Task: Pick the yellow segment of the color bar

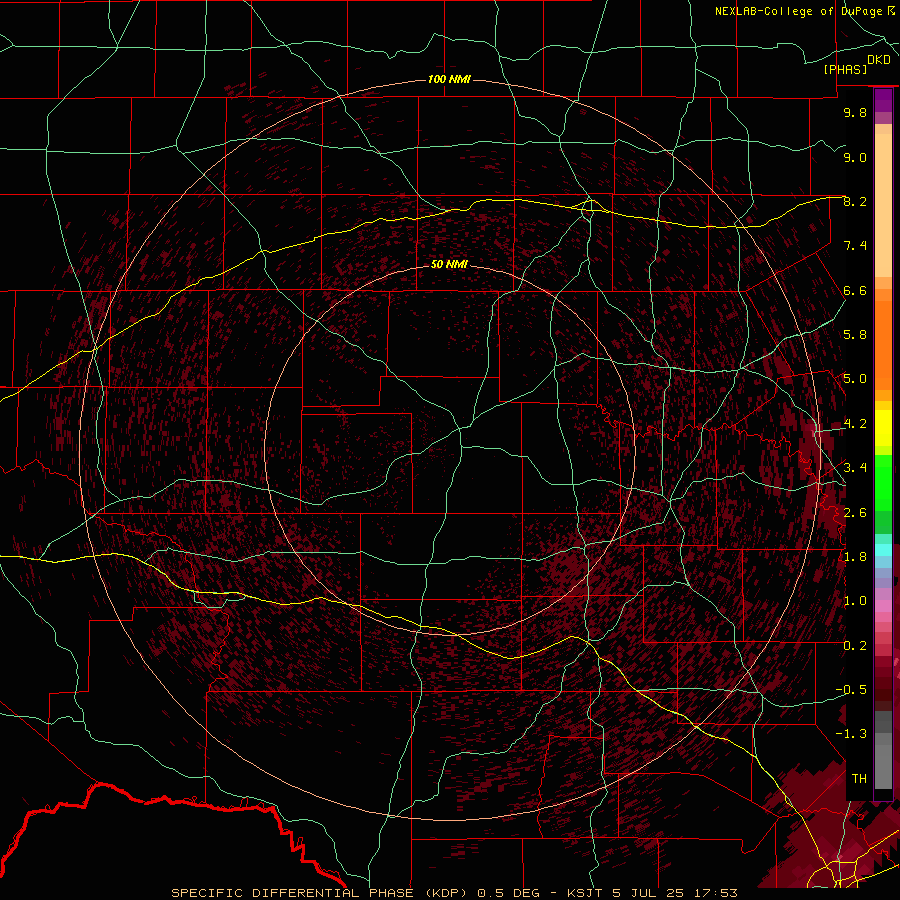Action: pyautogui.click(x=883, y=428)
